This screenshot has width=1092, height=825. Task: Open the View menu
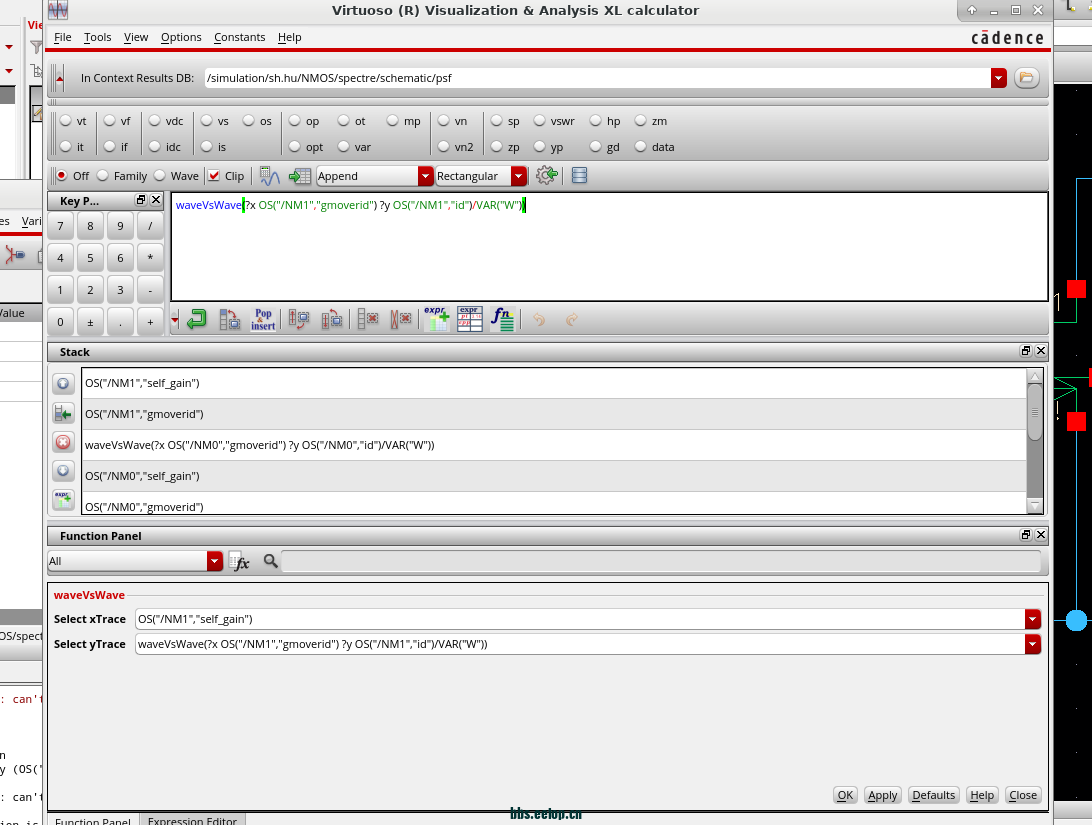point(136,37)
